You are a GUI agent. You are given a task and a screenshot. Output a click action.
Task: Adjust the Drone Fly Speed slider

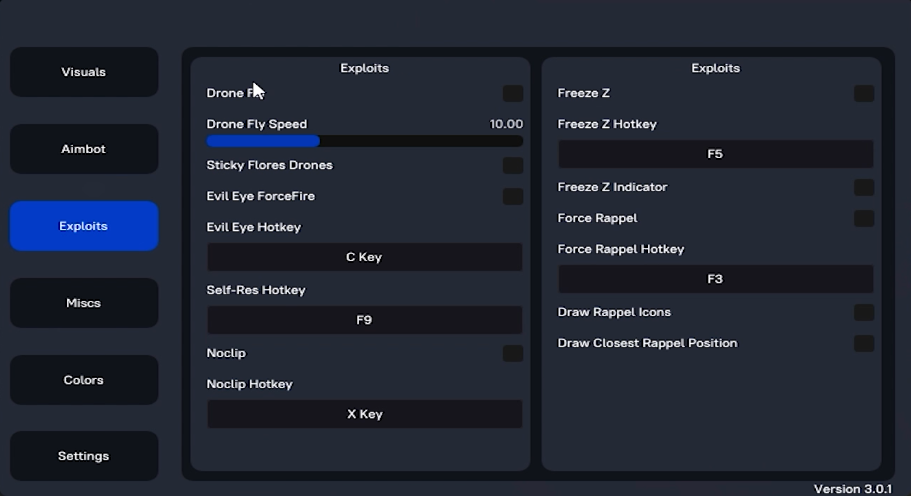pos(364,141)
